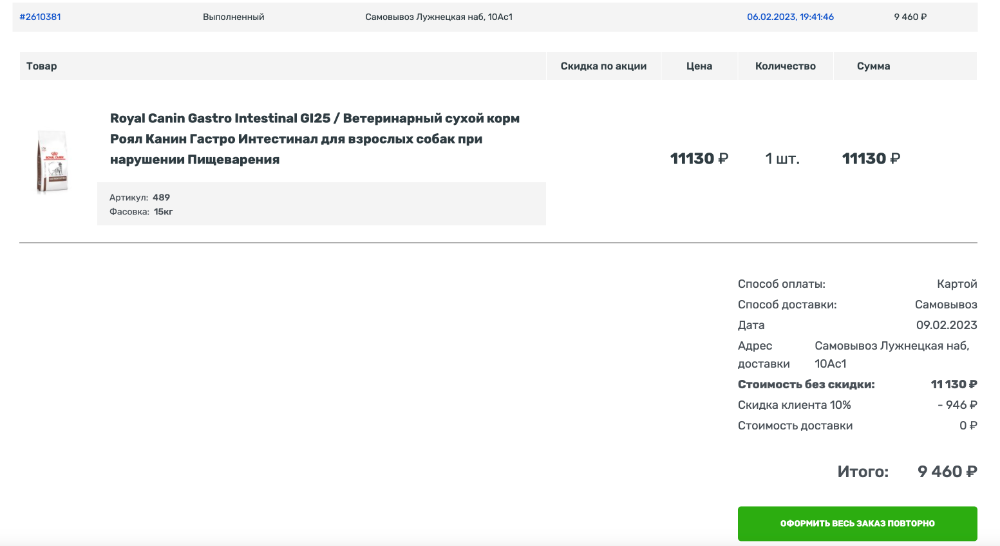The width and height of the screenshot is (1000, 546).
Task: Click the pickup address in the order header row
Action: (x=438, y=17)
